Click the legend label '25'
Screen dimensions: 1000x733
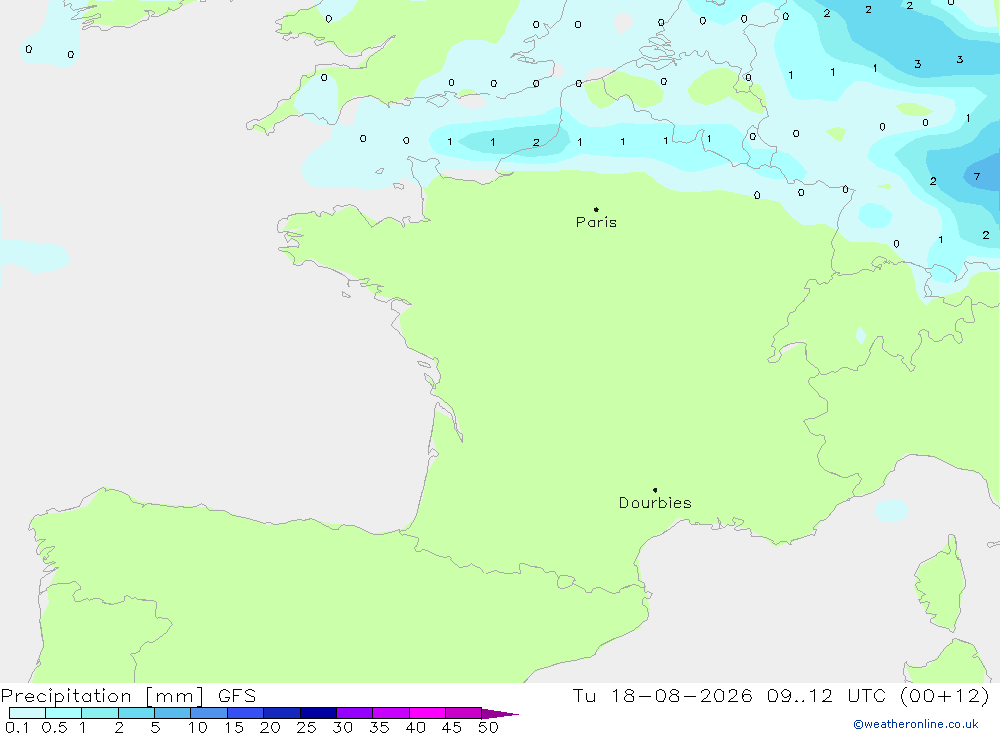(307, 727)
